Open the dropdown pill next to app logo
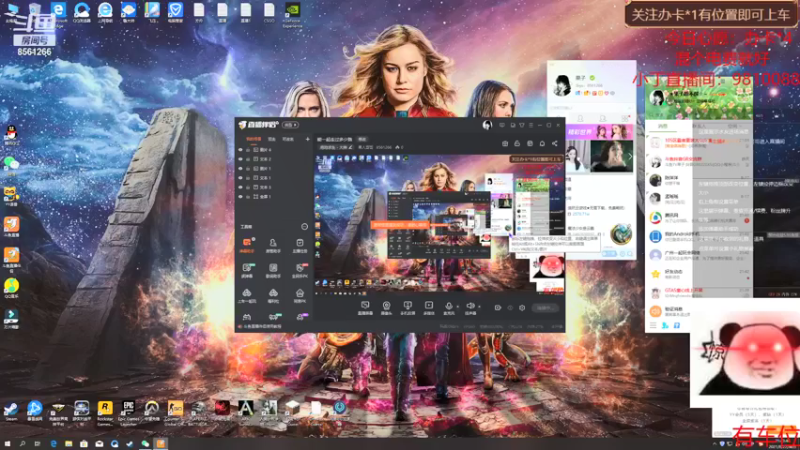Viewport: 800px width, 450px height. [x=291, y=125]
